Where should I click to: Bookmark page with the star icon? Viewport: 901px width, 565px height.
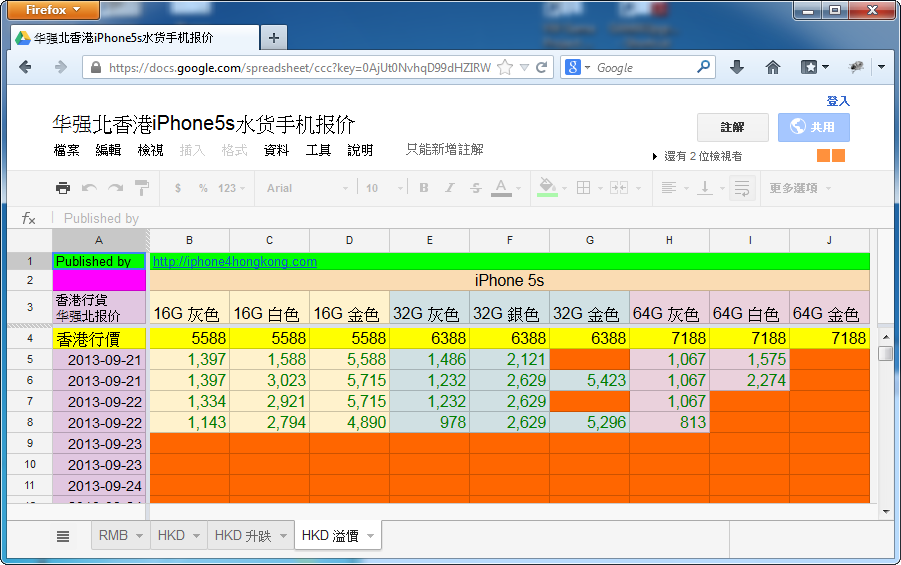505,67
